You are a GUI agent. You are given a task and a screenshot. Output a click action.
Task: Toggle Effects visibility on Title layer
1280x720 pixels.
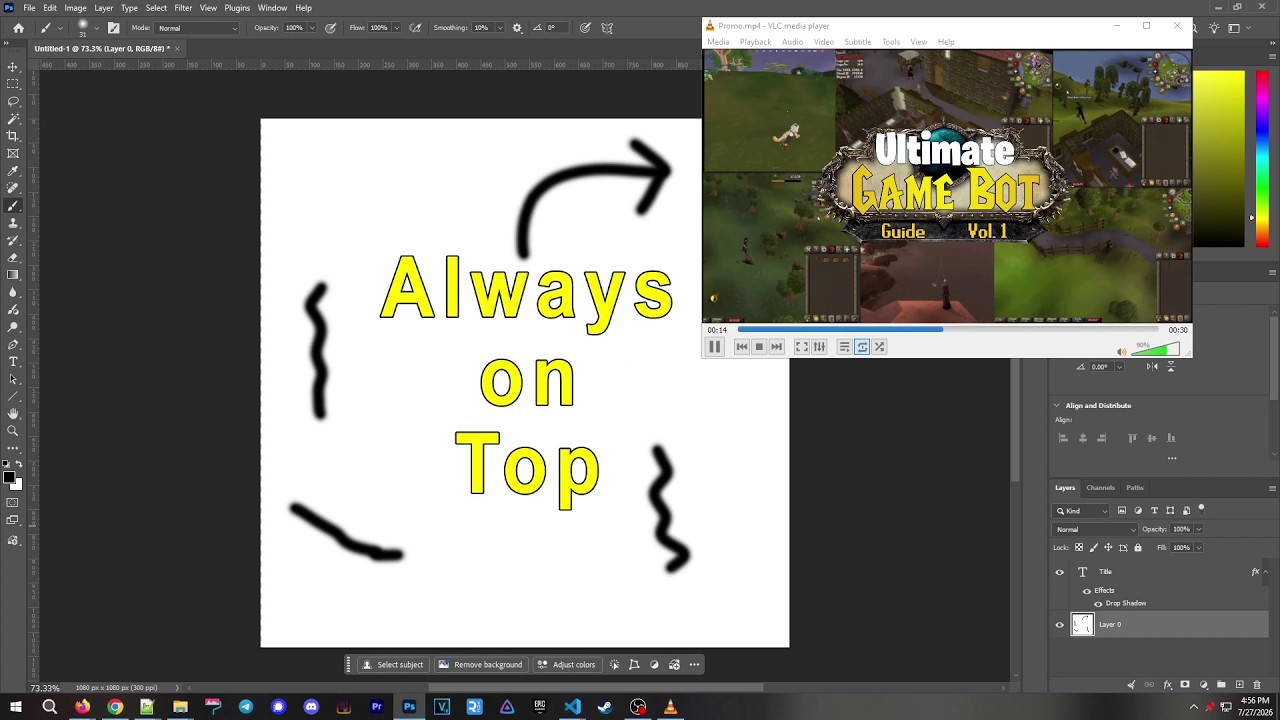tap(1087, 591)
